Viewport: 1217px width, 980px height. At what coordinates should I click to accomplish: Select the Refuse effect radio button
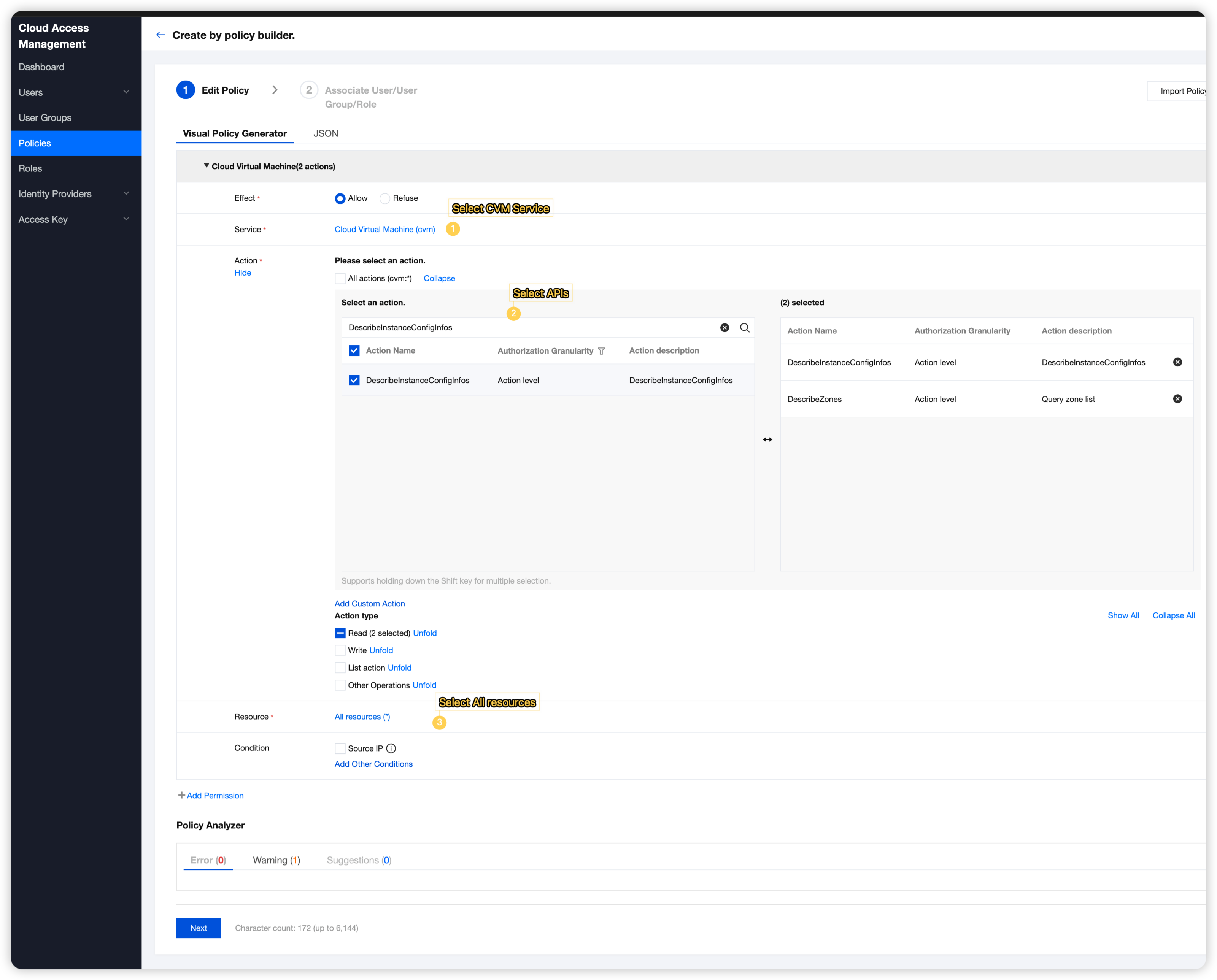tap(385, 199)
